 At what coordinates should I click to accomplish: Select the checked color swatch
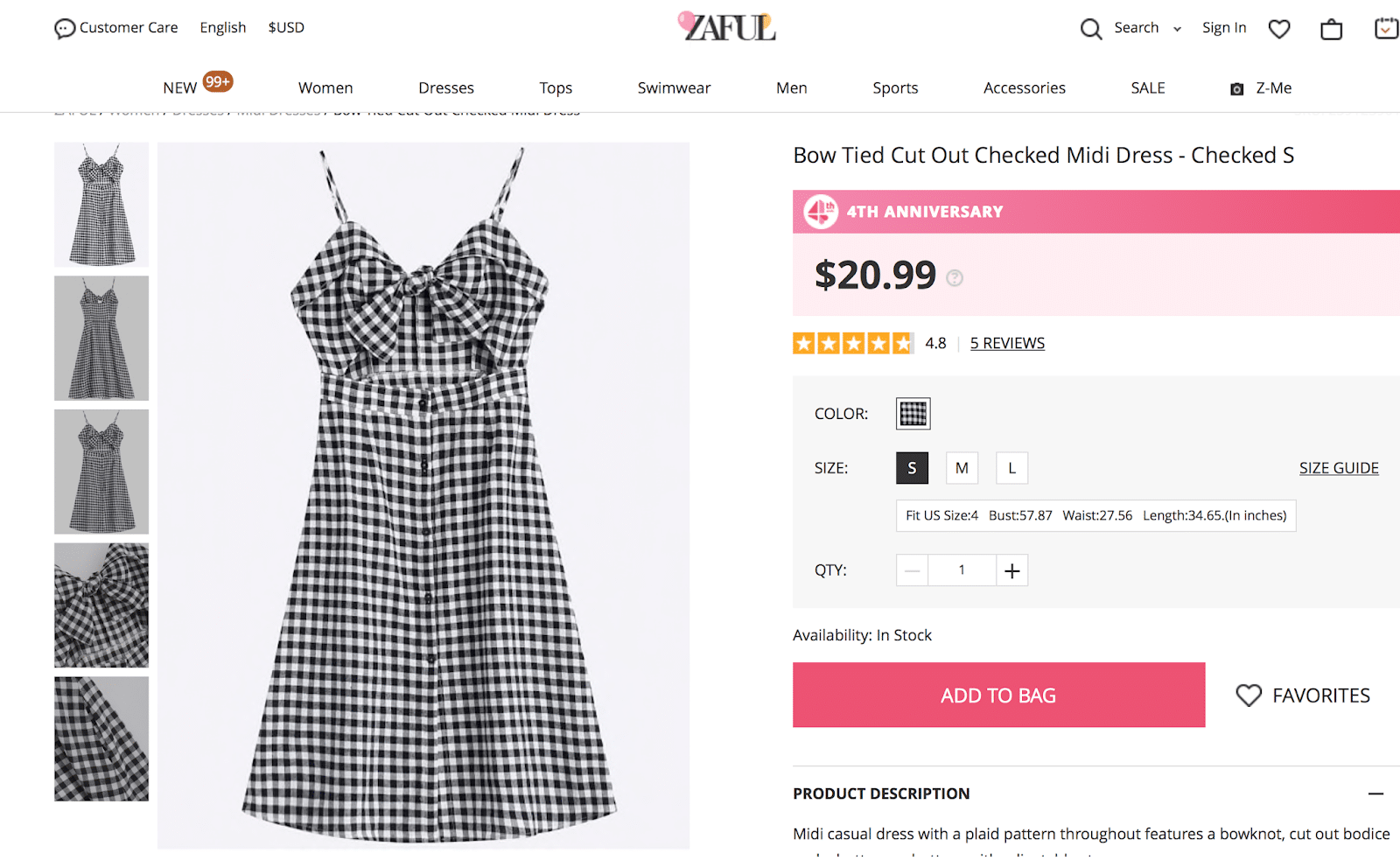913,414
